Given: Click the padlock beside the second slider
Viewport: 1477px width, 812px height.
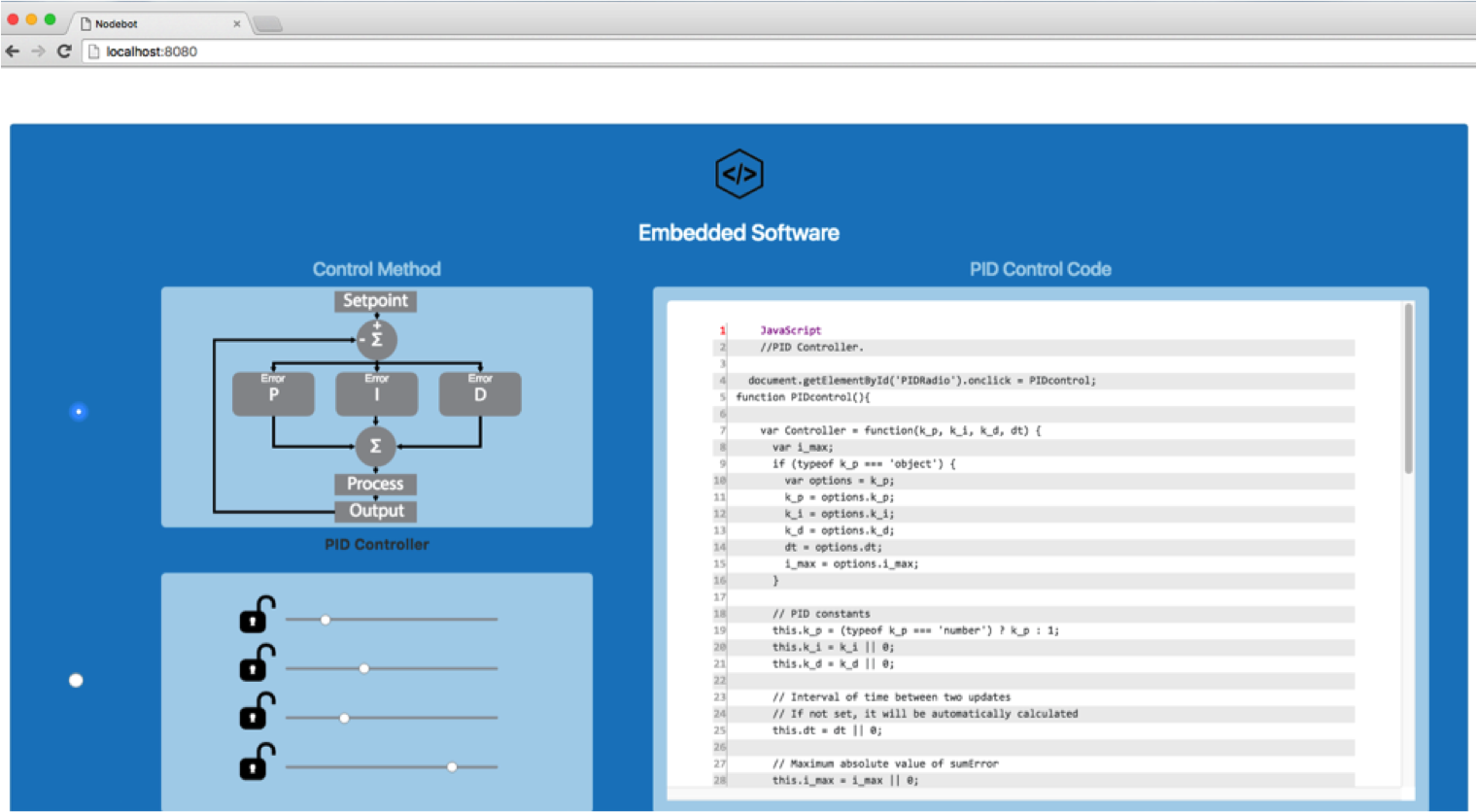Looking at the screenshot, I should pos(256,663).
